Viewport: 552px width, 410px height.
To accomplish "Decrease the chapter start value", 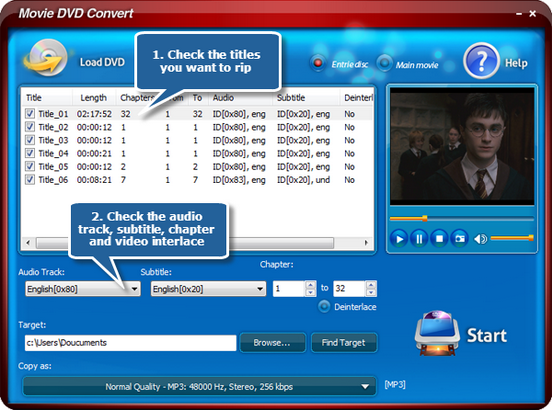I will [310, 292].
